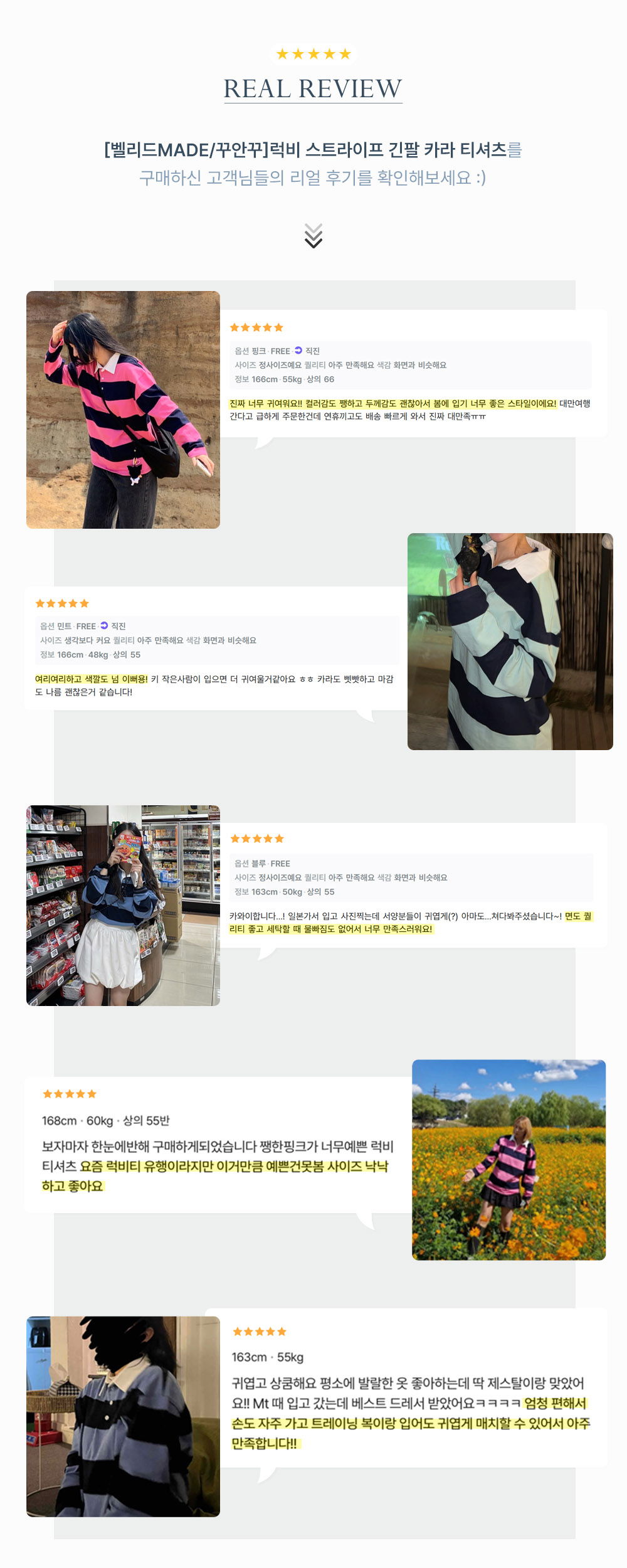This screenshot has height=1568, width=627.
Task: Open the mint striped shirt review photo
Action: point(510,642)
